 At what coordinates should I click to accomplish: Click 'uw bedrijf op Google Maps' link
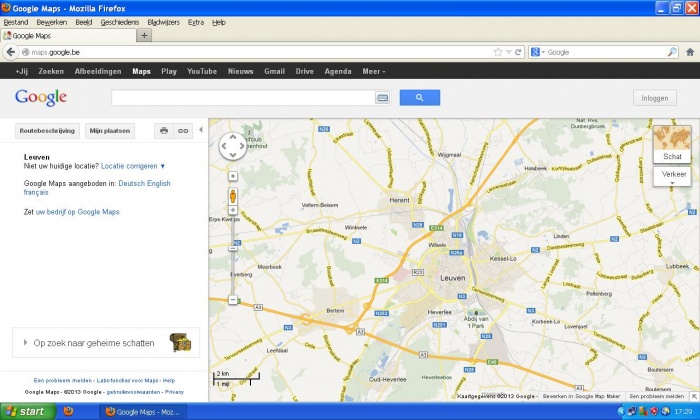pos(78,212)
